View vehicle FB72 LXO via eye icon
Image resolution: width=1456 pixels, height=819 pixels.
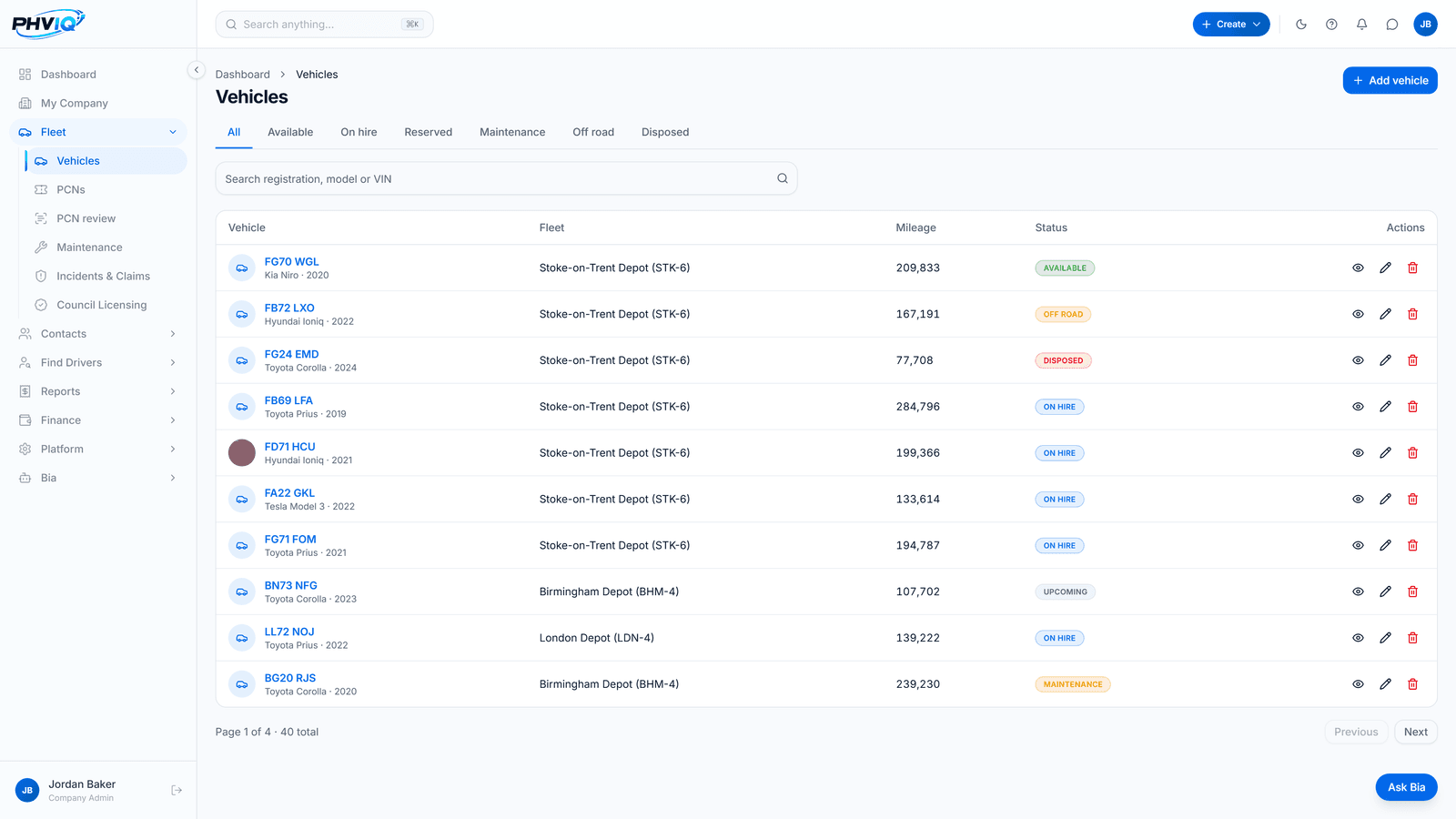coord(1358,314)
